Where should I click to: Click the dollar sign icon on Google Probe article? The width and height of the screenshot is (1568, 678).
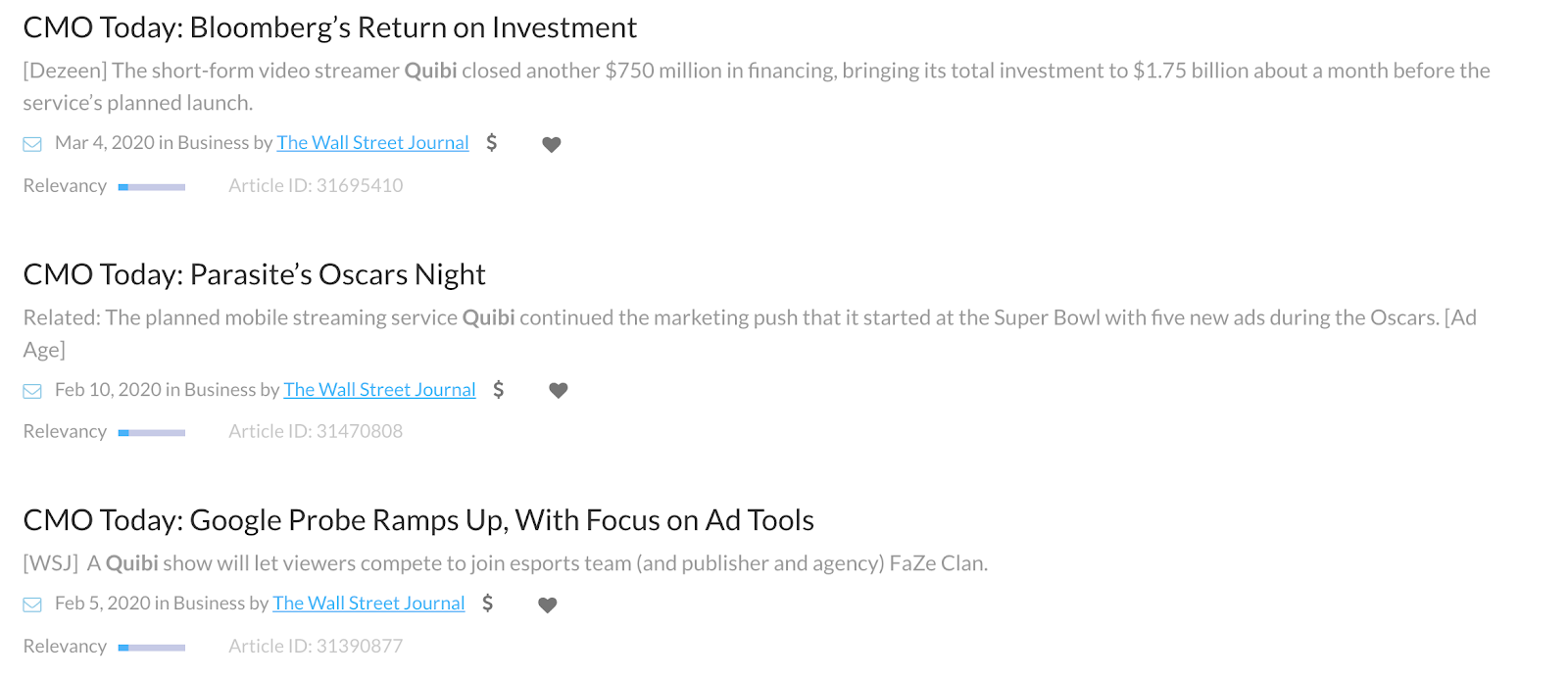(x=488, y=604)
